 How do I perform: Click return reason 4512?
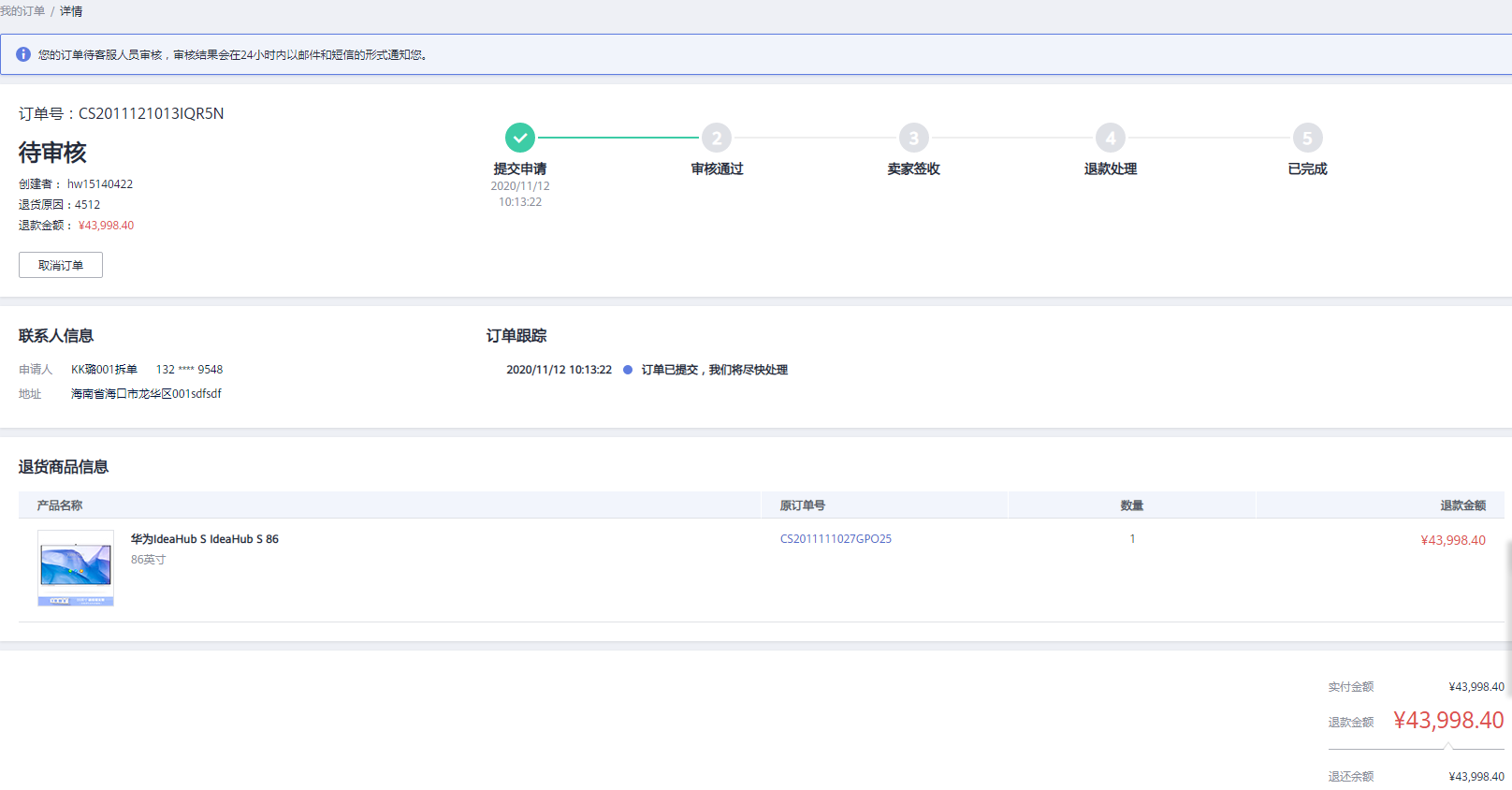[x=87, y=205]
